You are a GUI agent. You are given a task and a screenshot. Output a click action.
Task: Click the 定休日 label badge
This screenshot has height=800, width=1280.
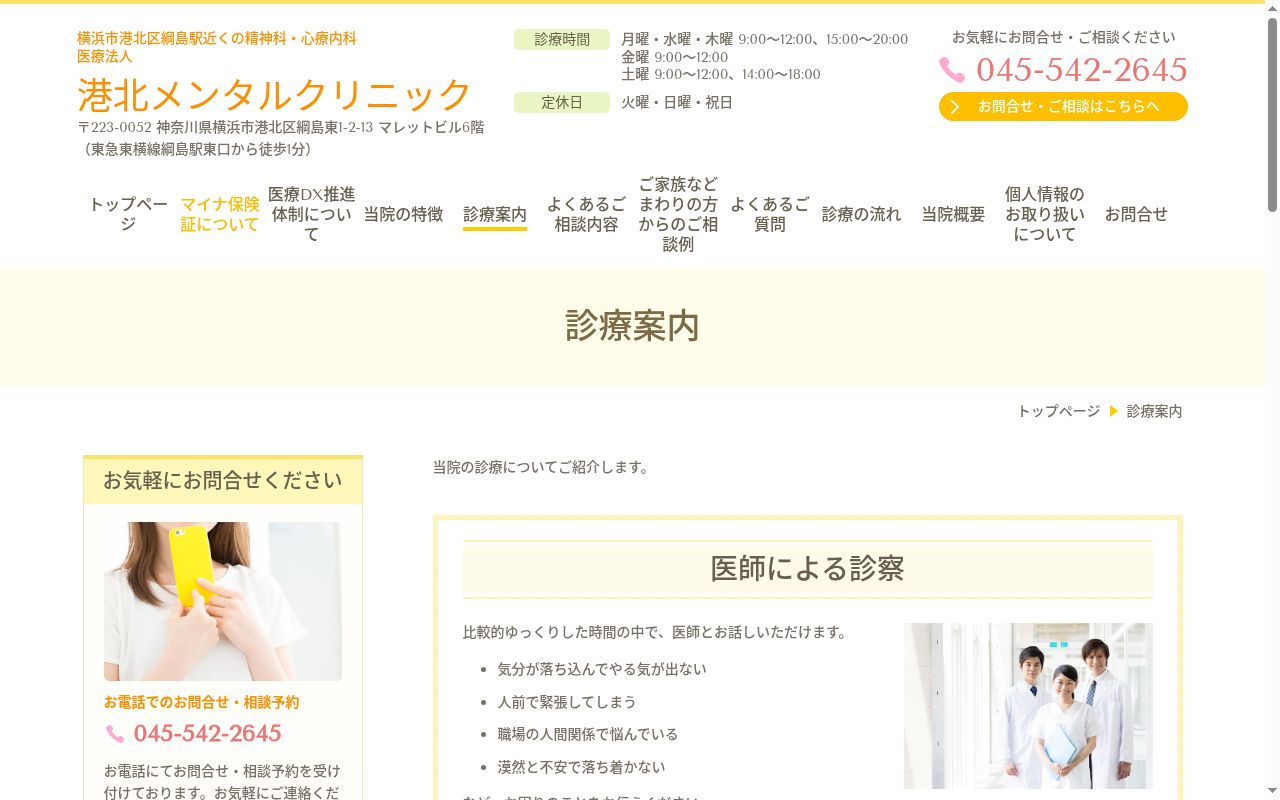(562, 102)
